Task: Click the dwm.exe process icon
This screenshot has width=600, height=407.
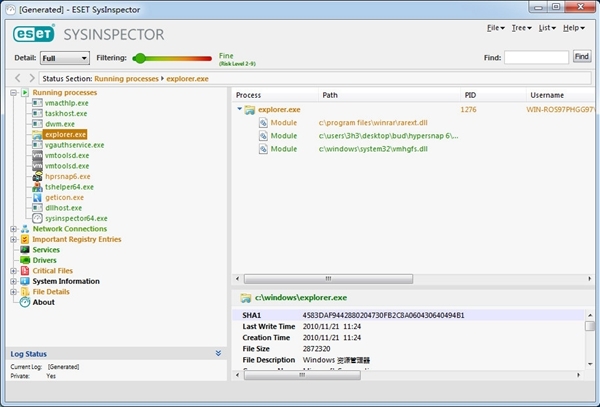Action: tap(37, 124)
